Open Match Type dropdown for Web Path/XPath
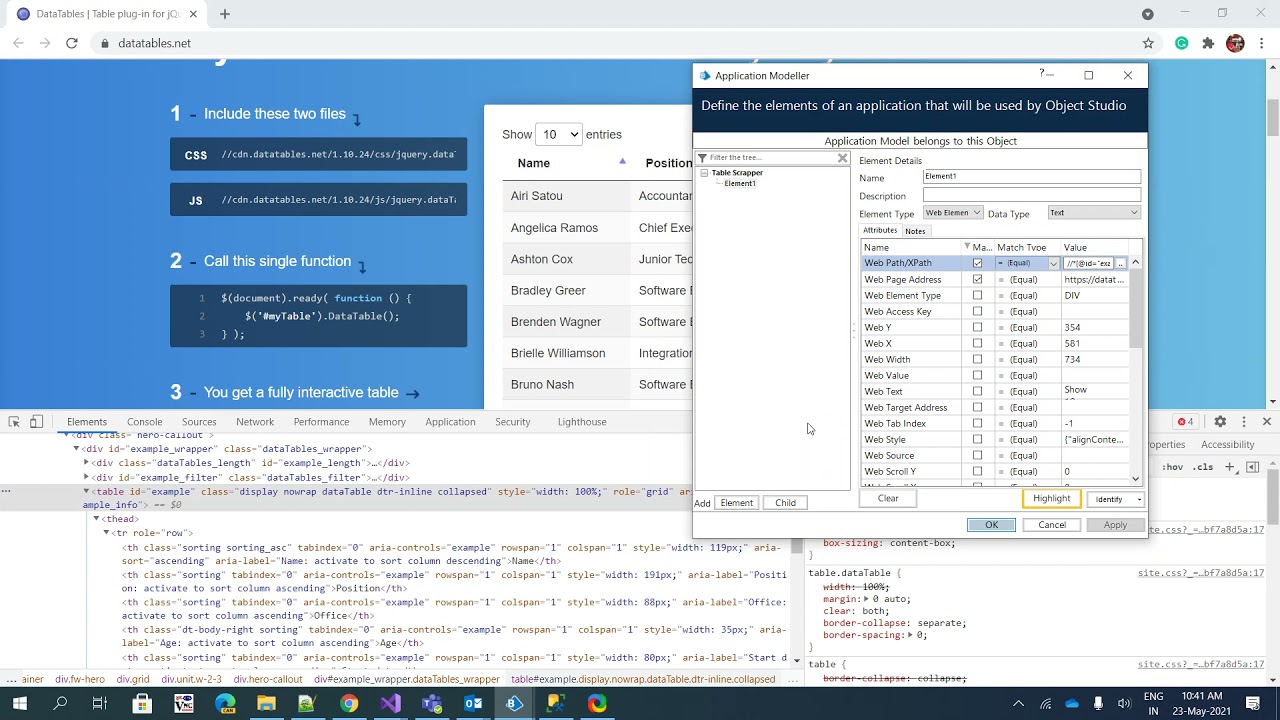The height and width of the screenshot is (720, 1280). [1053, 263]
